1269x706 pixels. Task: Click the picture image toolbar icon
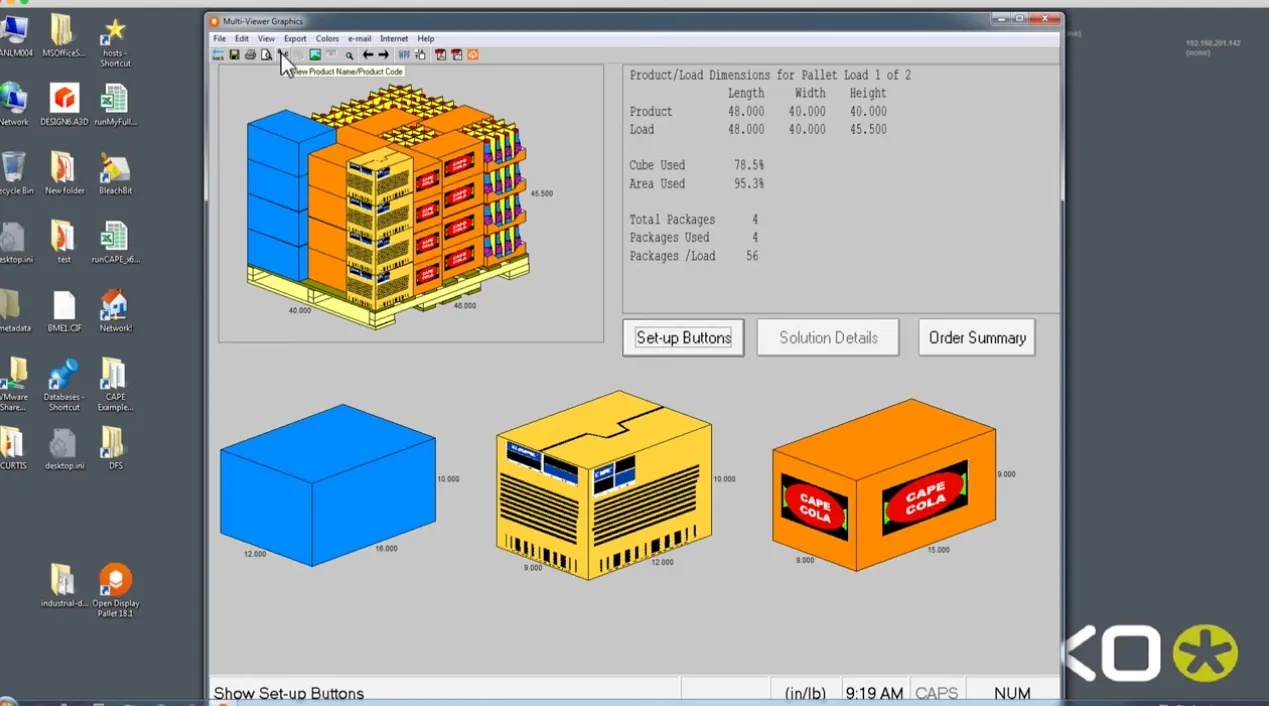coord(315,55)
